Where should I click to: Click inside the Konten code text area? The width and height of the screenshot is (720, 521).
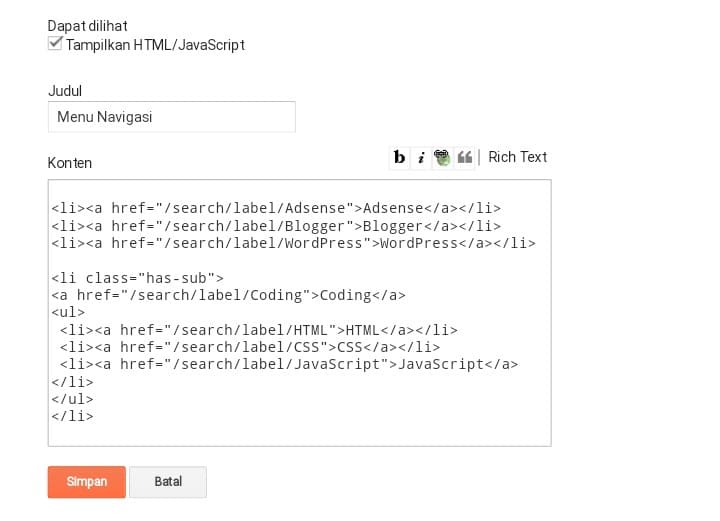pyautogui.click(x=299, y=313)
